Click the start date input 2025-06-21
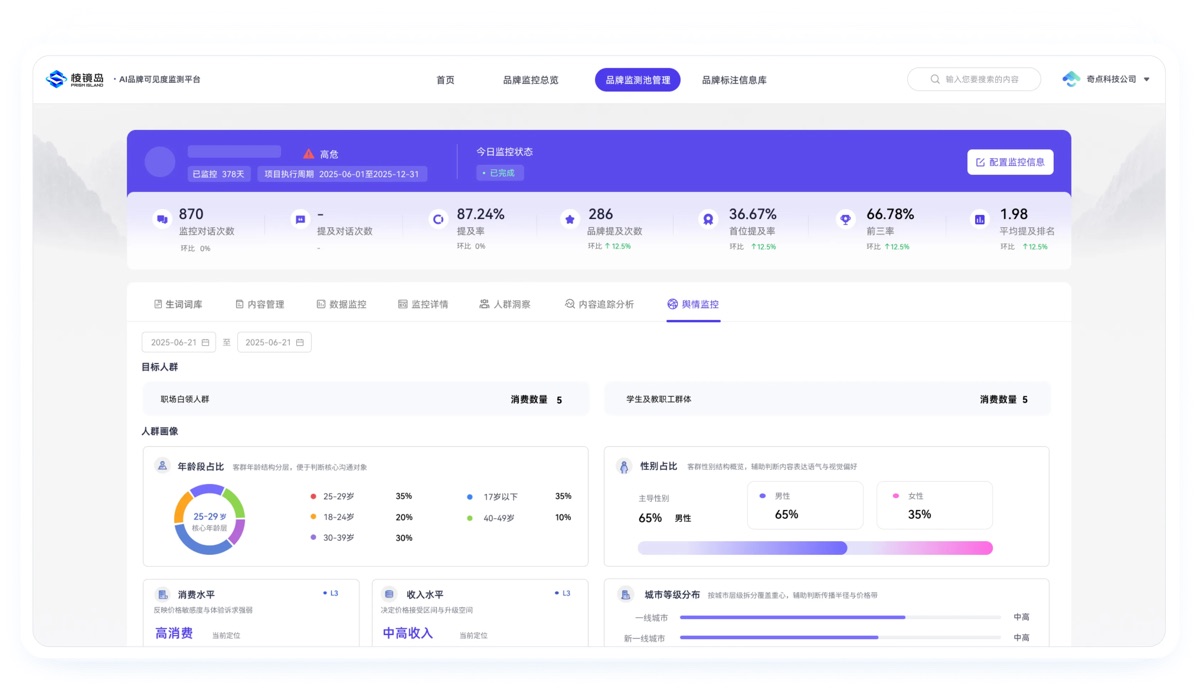The width and height of the screenshot is (1200, 689). 179,342
